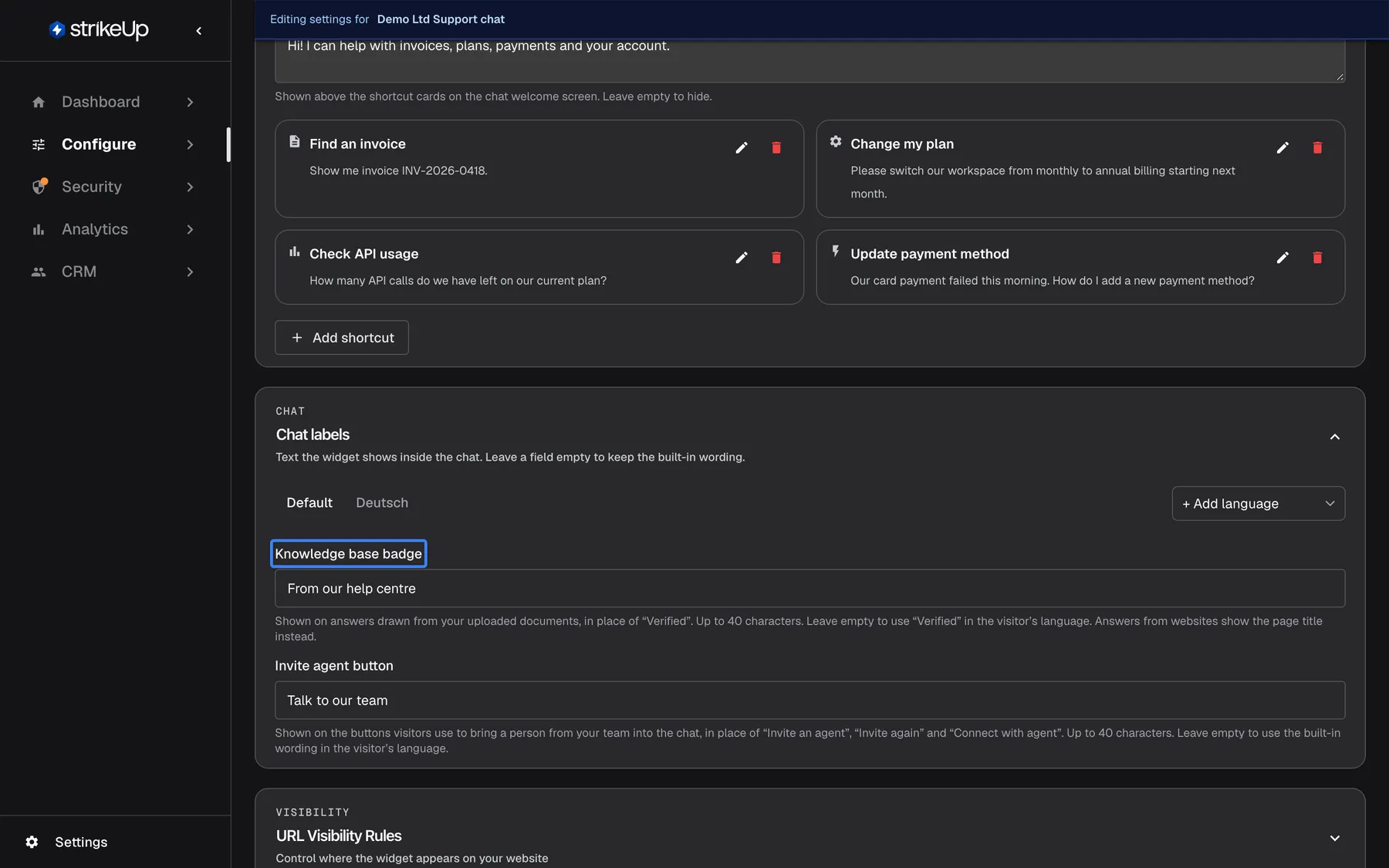Edit the Change my plan shortcut
Screen dimensions: 1389x868
pyautogui.click(x=1283, y=147)
